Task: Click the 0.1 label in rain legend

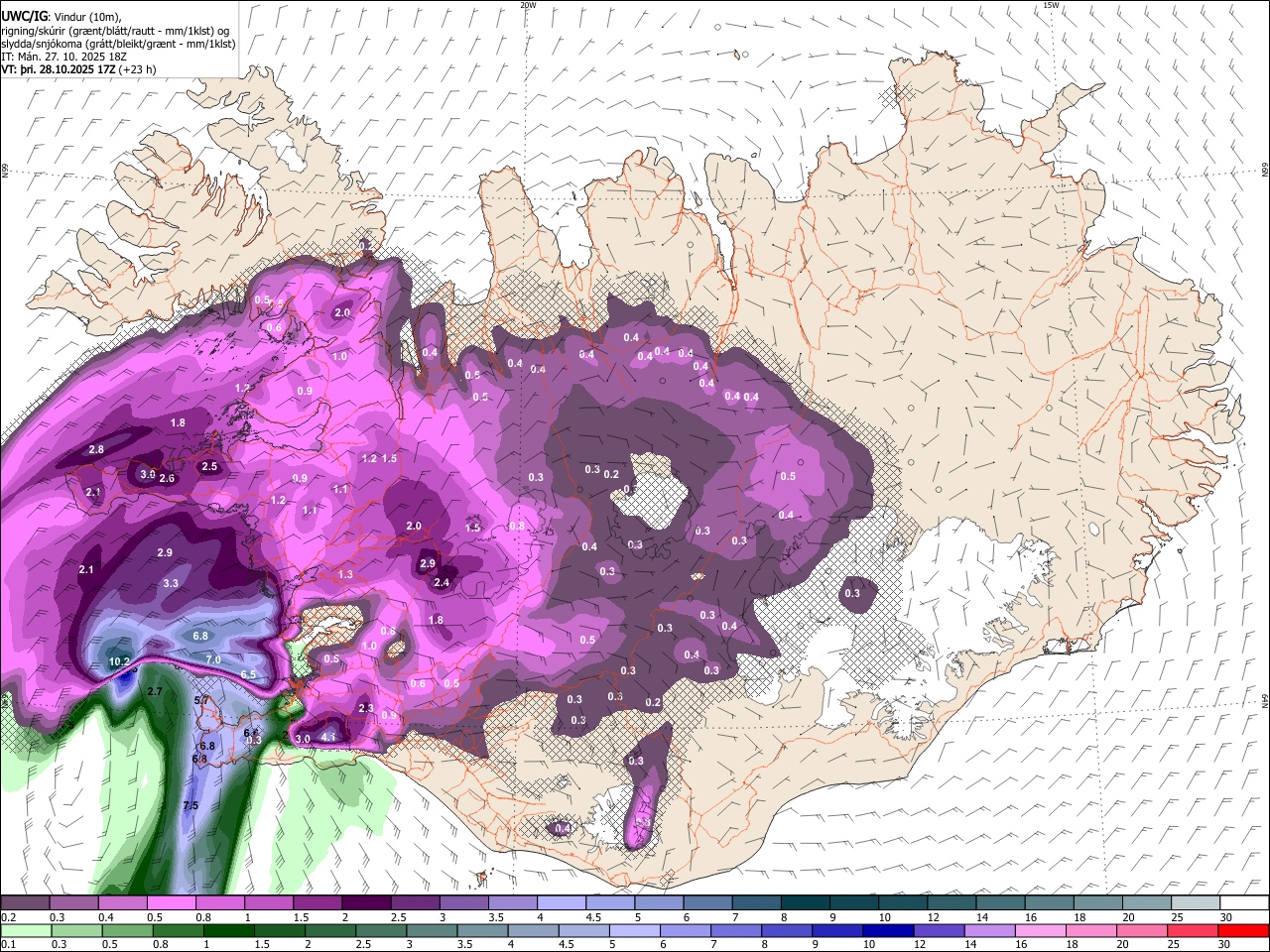Action: (8, 945)
